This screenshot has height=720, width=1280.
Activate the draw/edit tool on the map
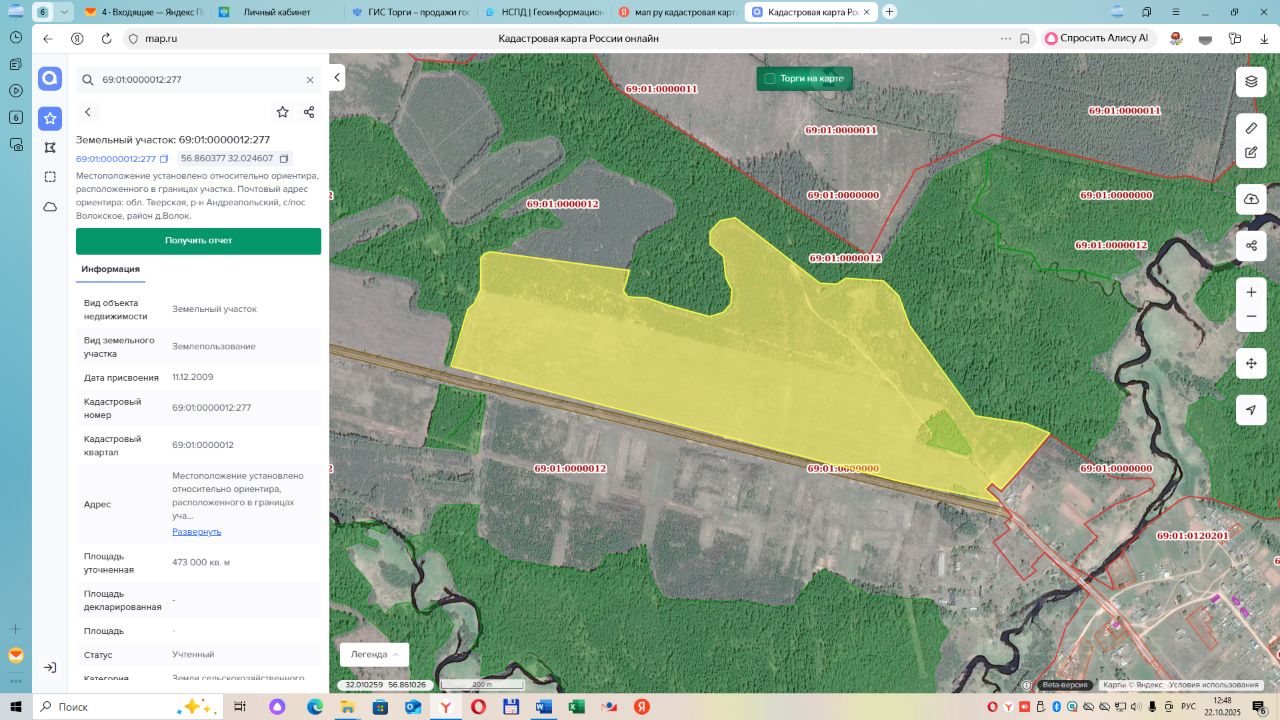(1251, 153)
